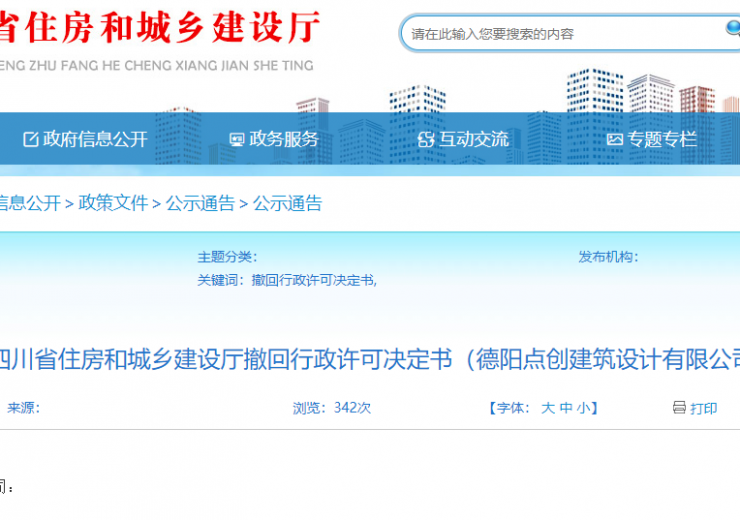This screenshot has height=520, width=740.
Task: Click the printer icon
Action: (x=679, y=408)
